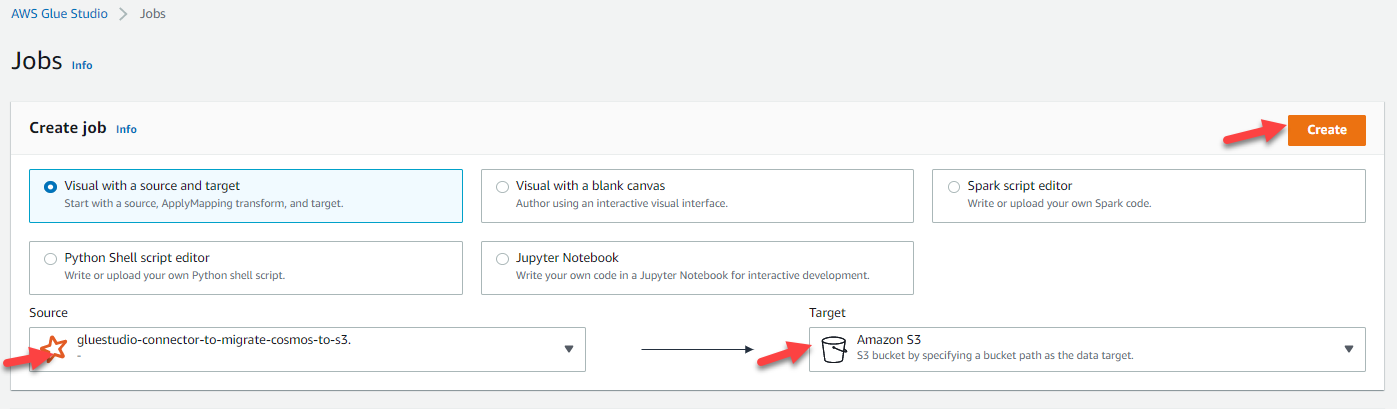The height and width of the screenshot is (409, 1397).
Task: Choose Jupyter Notebook radio option
Action: (x=502, y=258)
